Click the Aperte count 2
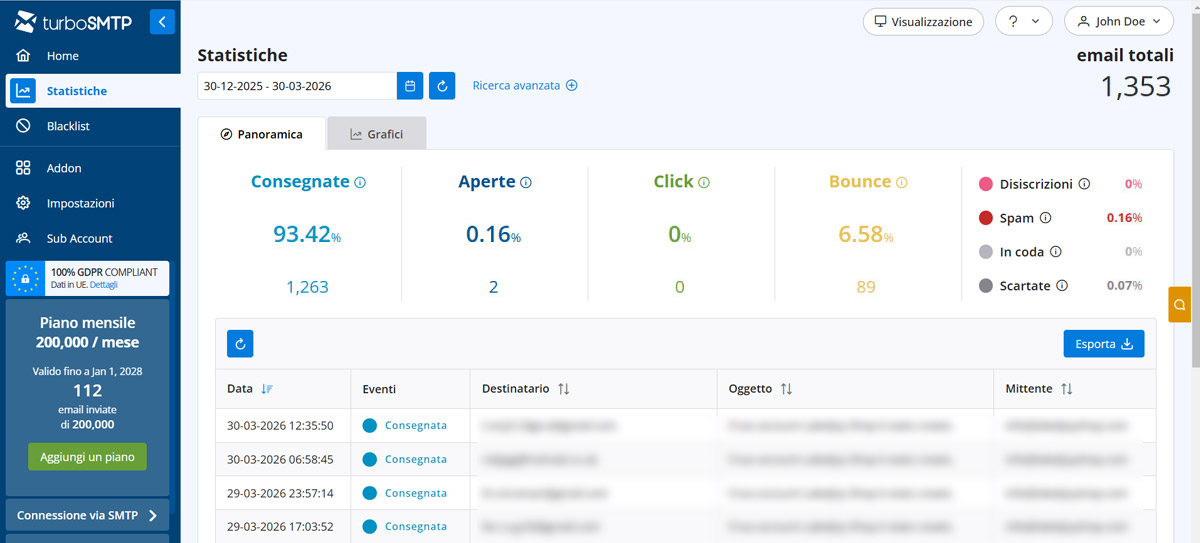The width and height of the screenshot is (1200, 543). 493,287
